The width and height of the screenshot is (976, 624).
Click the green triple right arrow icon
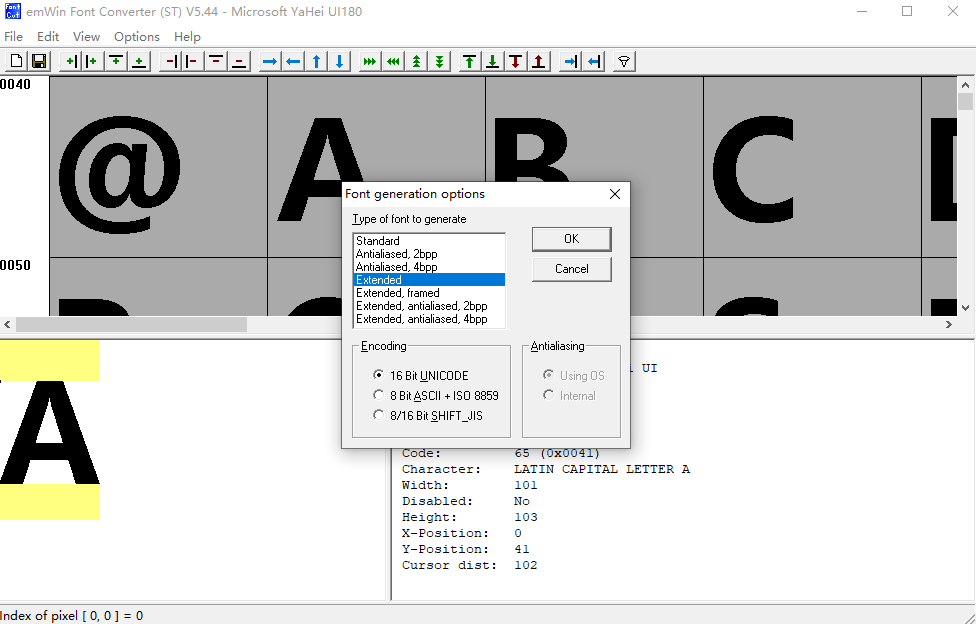pyautogui.click(x=370, y=61)
